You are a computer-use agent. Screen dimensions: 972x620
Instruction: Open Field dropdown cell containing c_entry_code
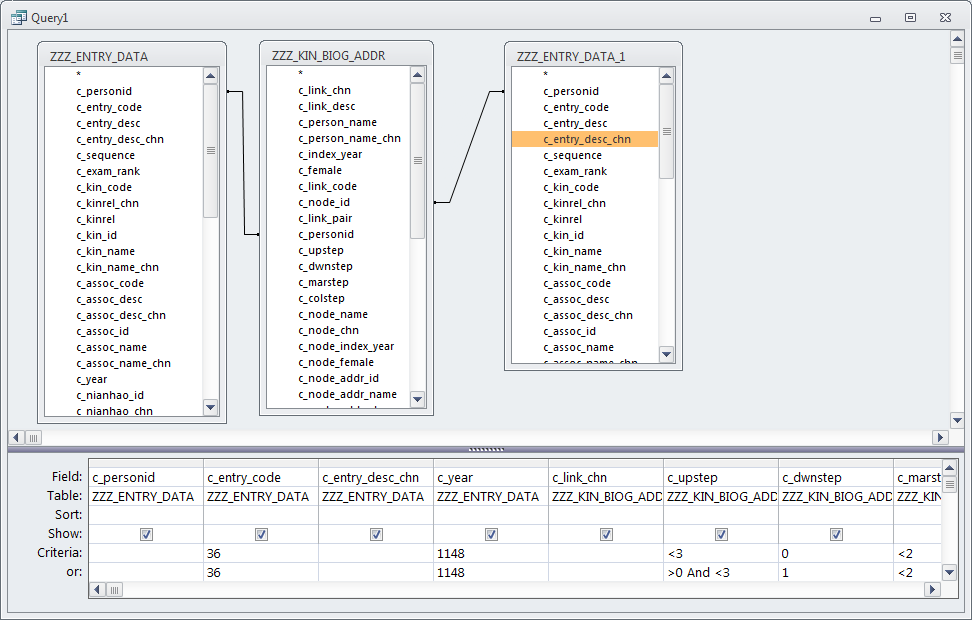tap(260, 477)
